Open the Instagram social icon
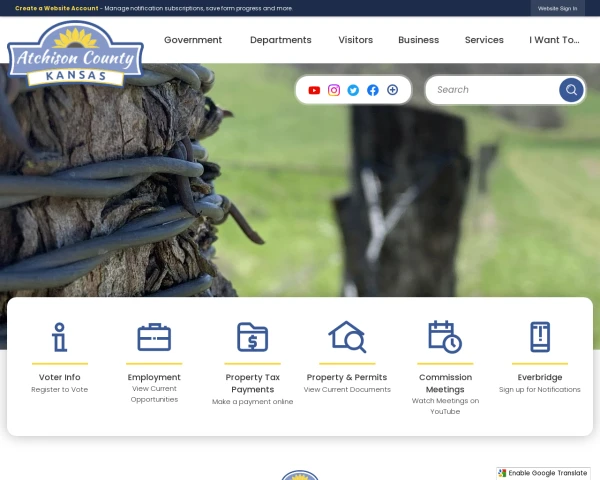 334,90
